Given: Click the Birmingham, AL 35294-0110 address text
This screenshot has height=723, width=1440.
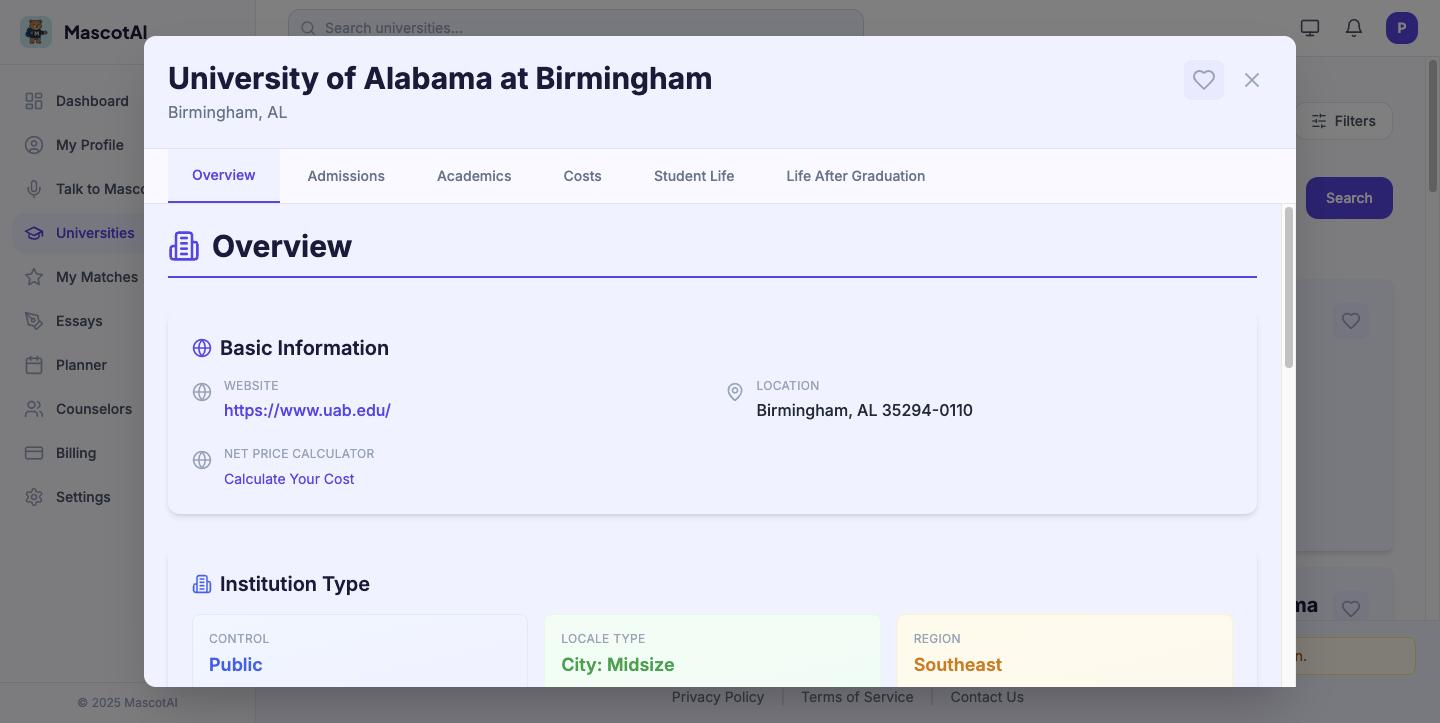Looking at the screenshot, I should click(864, 410).
